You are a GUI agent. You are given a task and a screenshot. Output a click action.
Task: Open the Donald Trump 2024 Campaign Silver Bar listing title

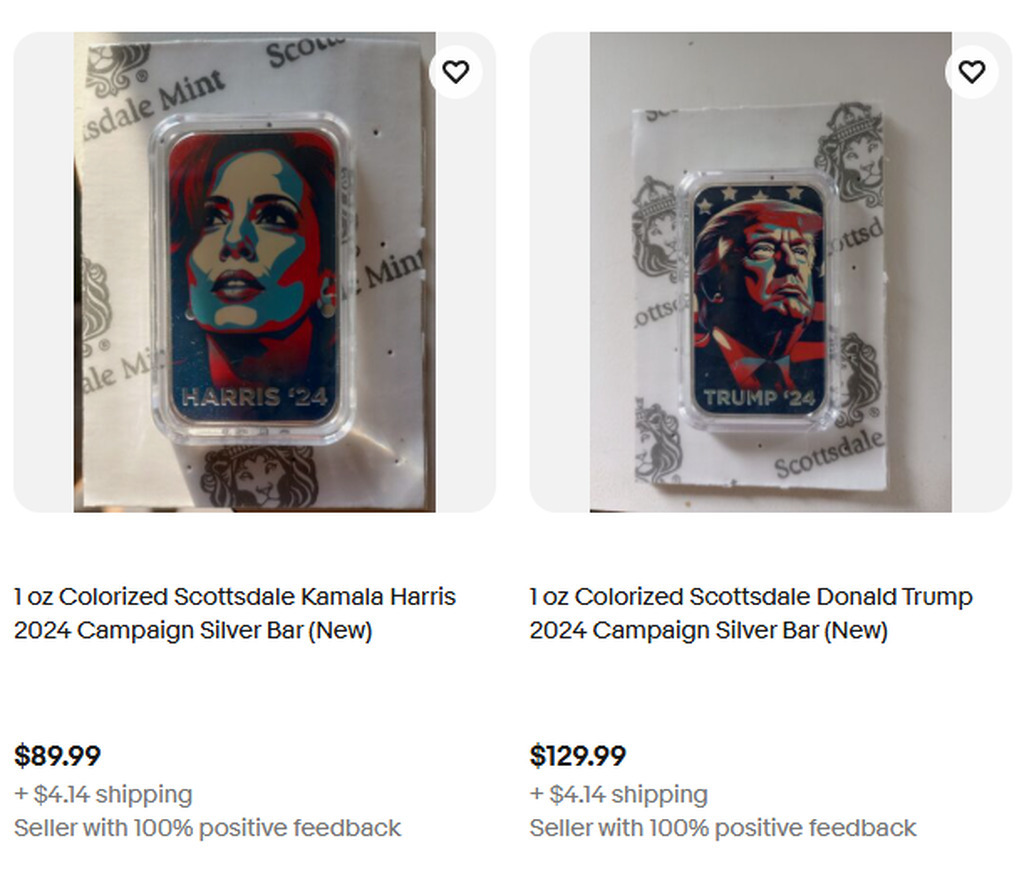pyautogui.click(x=750, y=613)
